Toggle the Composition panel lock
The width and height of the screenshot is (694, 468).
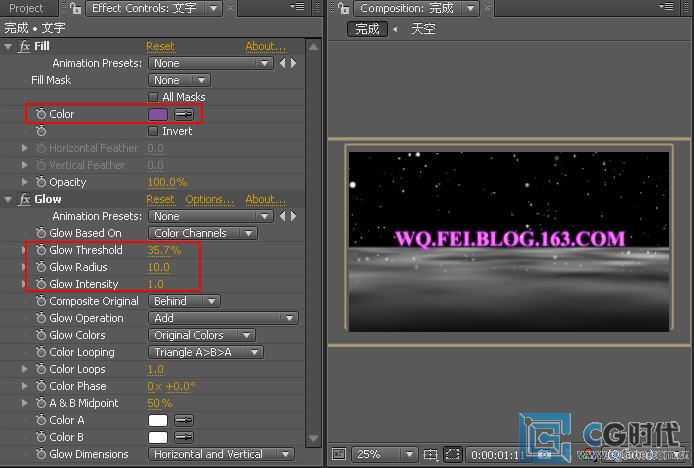coord(343,8)
